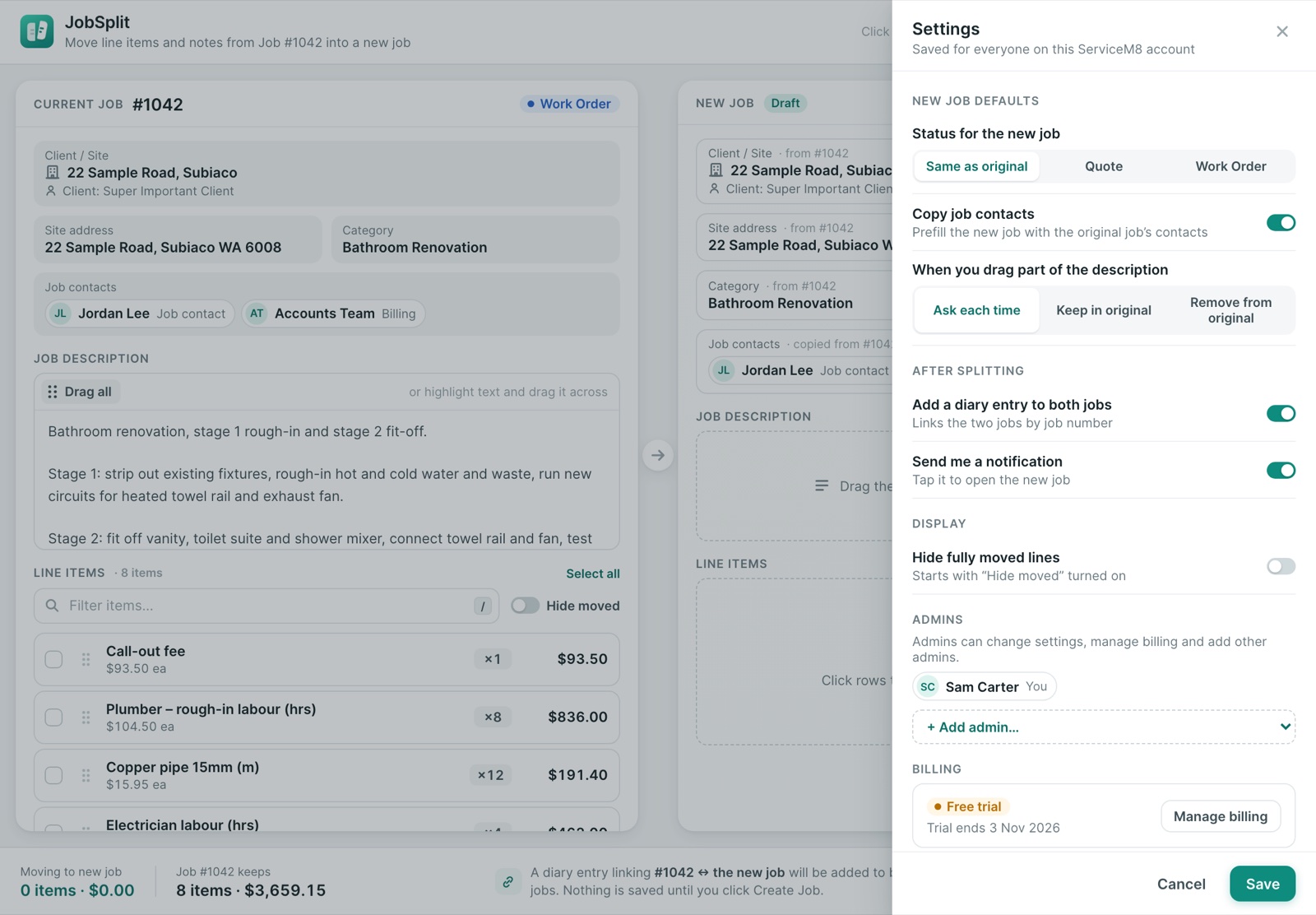Viewport: 1316px width, 915px height.
Task: Click Cancel in Settings
Action: point(1181,884)
